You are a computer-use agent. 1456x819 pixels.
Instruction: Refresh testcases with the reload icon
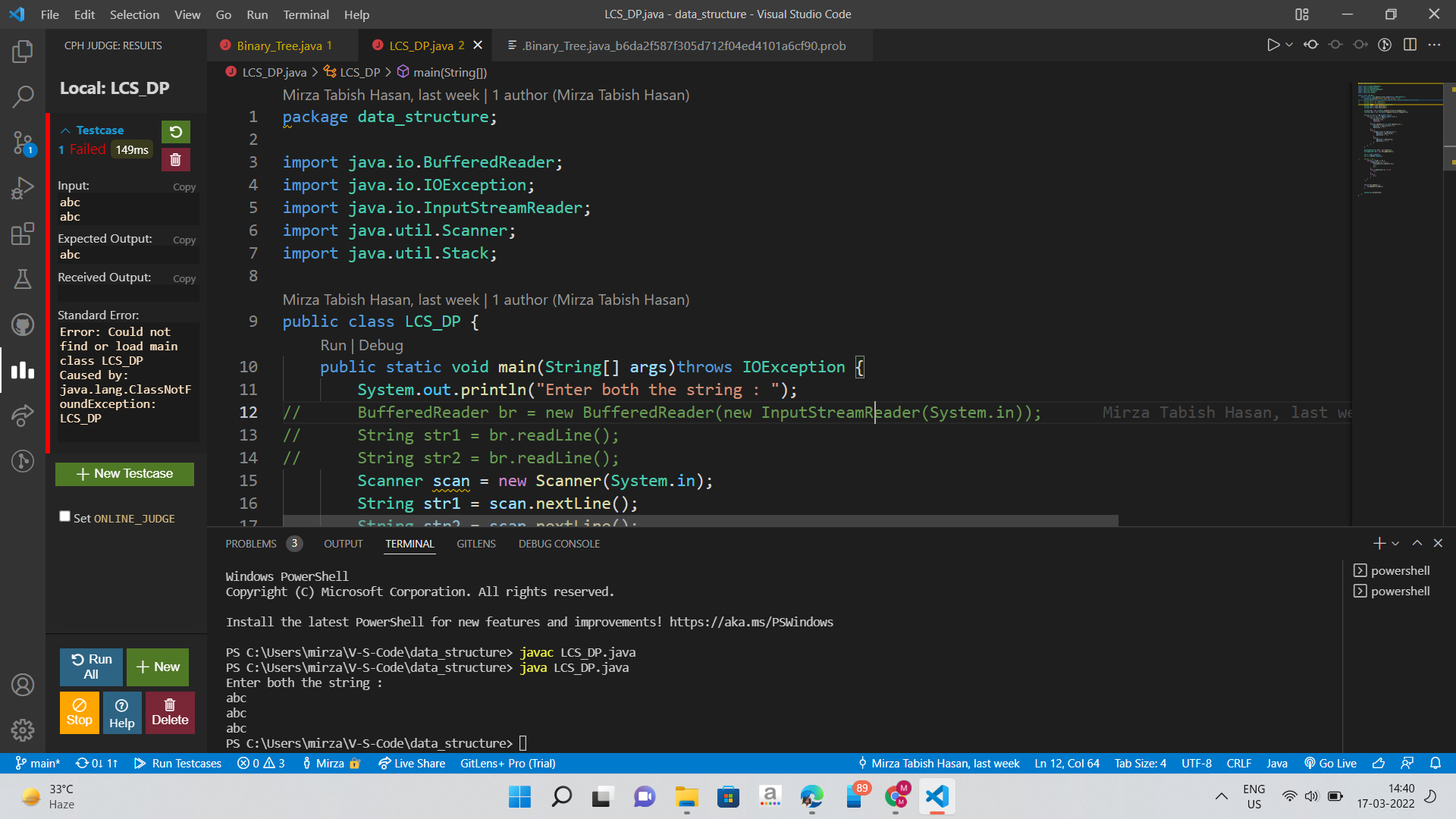(x=175, y=131)
